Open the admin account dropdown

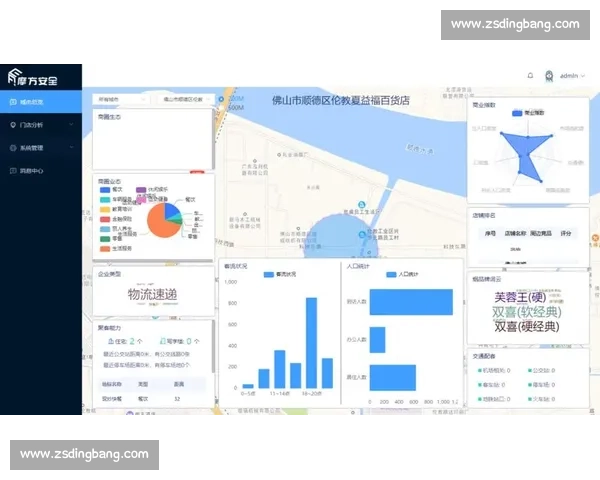click(572, 76)
